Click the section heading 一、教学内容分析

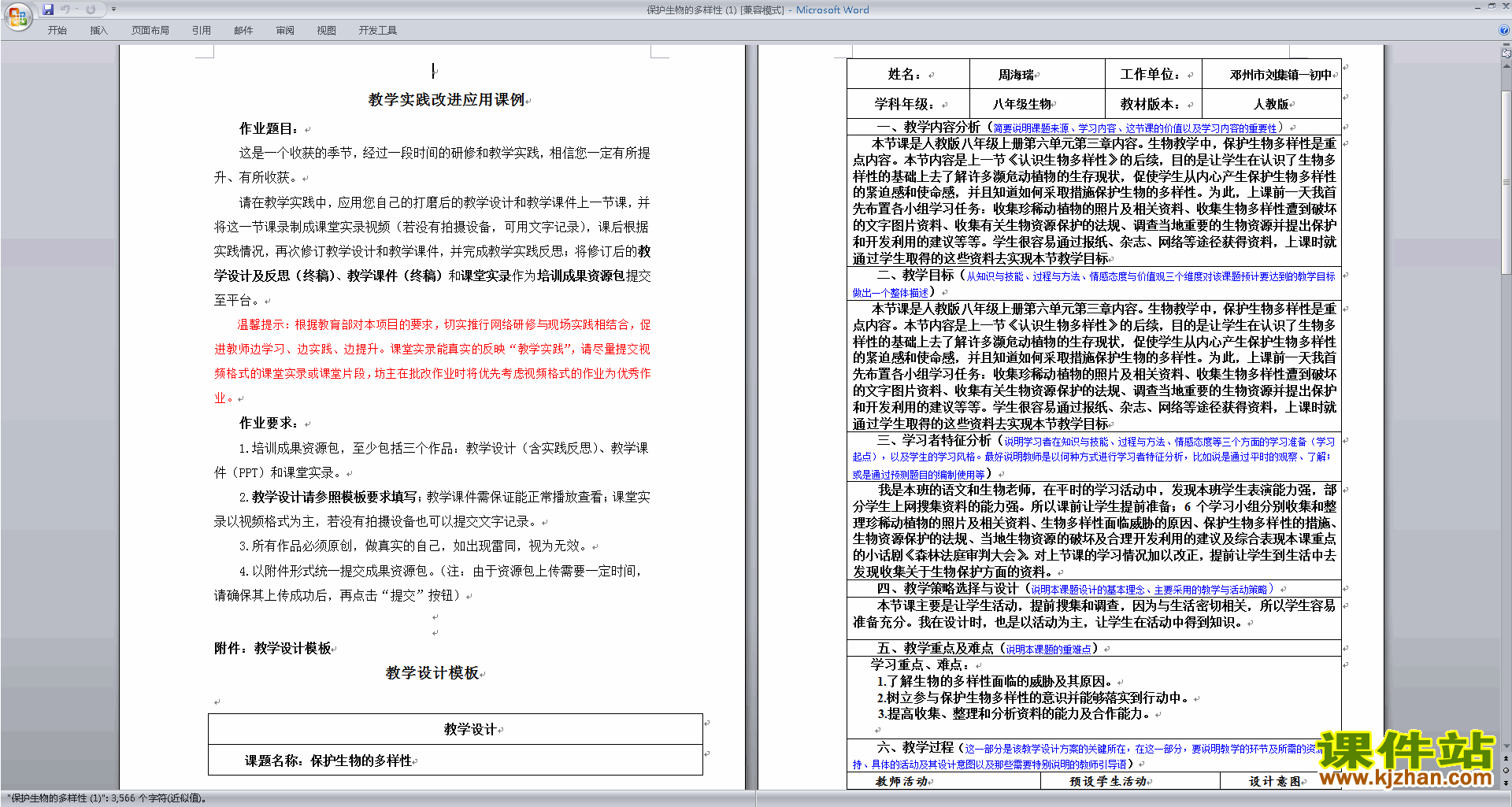(928, 127)
